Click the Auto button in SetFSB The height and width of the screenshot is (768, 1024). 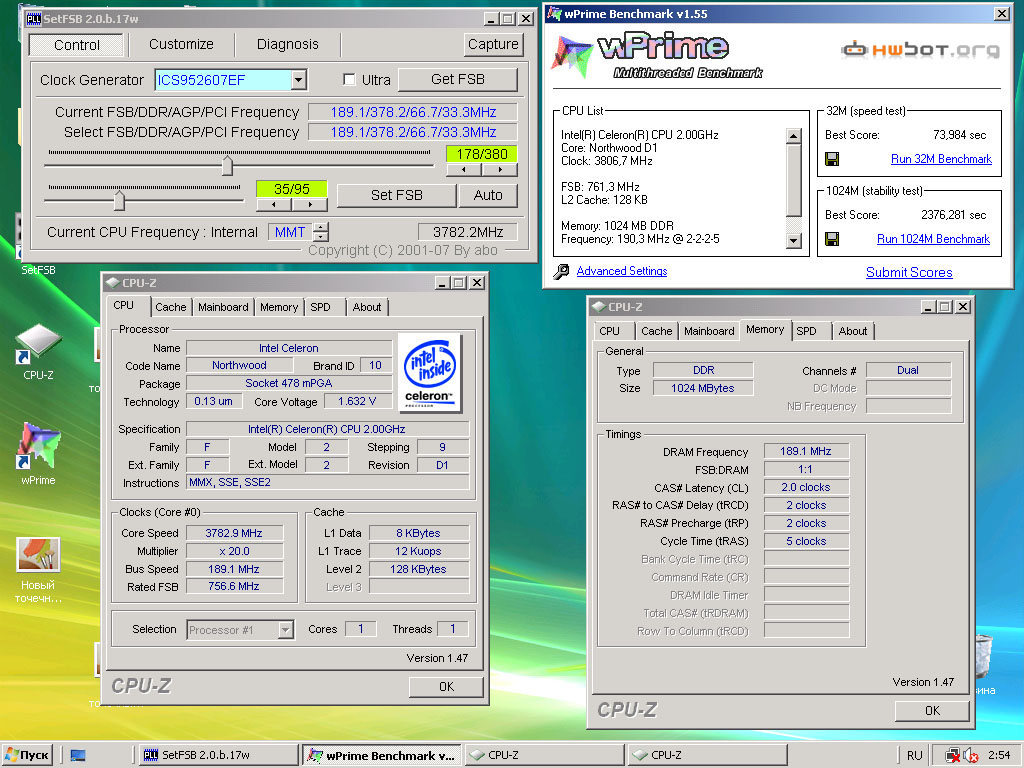[488, 195]
